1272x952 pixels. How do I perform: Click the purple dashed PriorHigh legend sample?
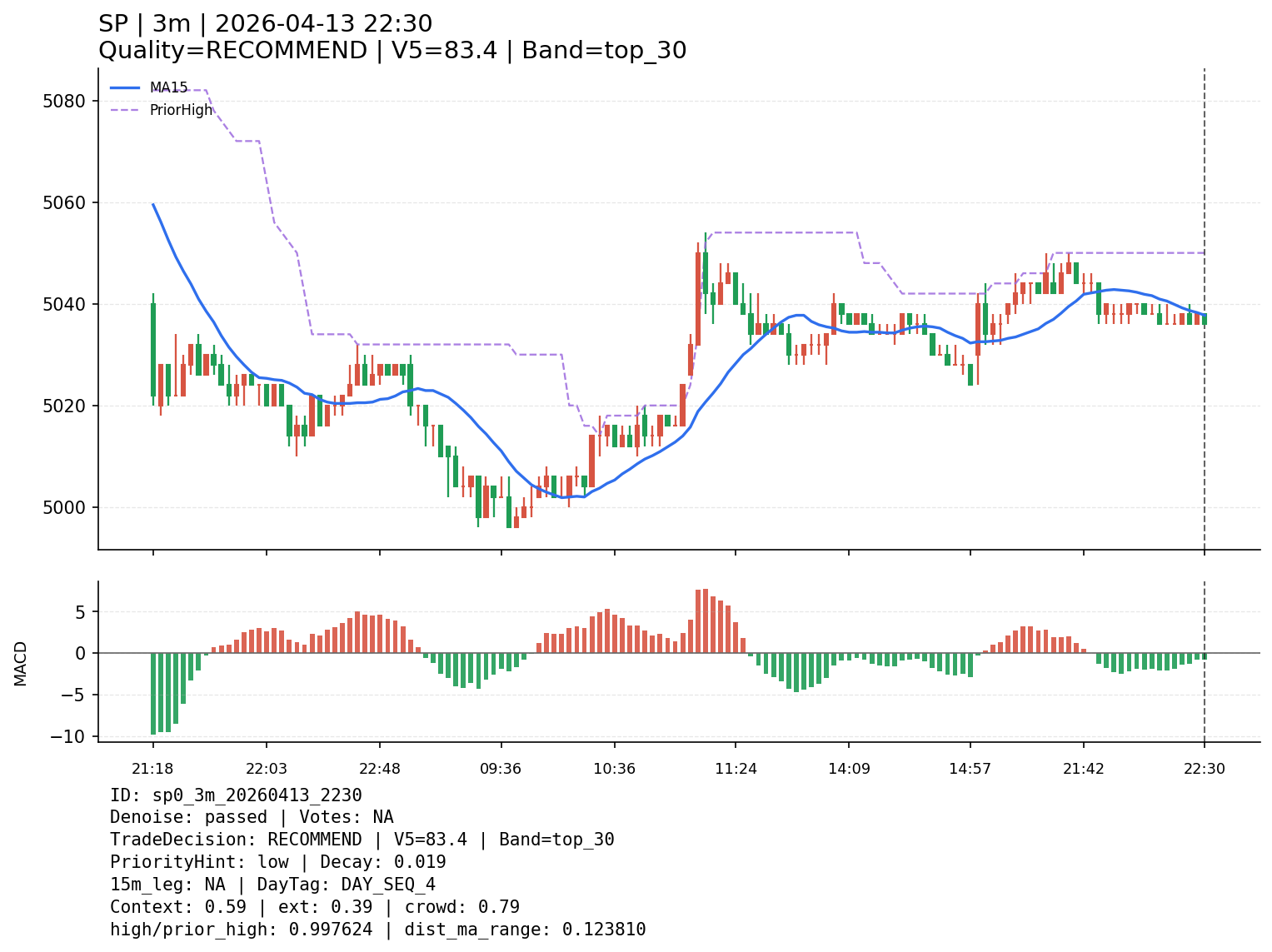(x=125, y=110)
